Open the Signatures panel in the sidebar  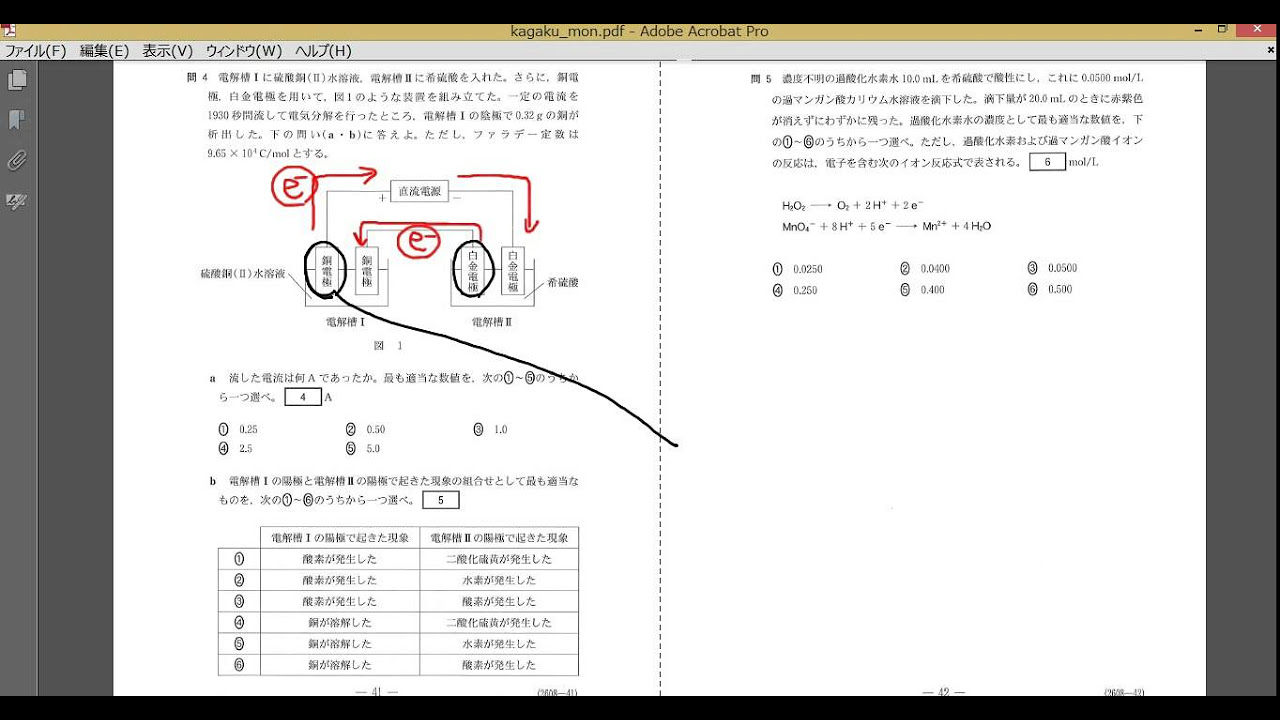[16, 201]
